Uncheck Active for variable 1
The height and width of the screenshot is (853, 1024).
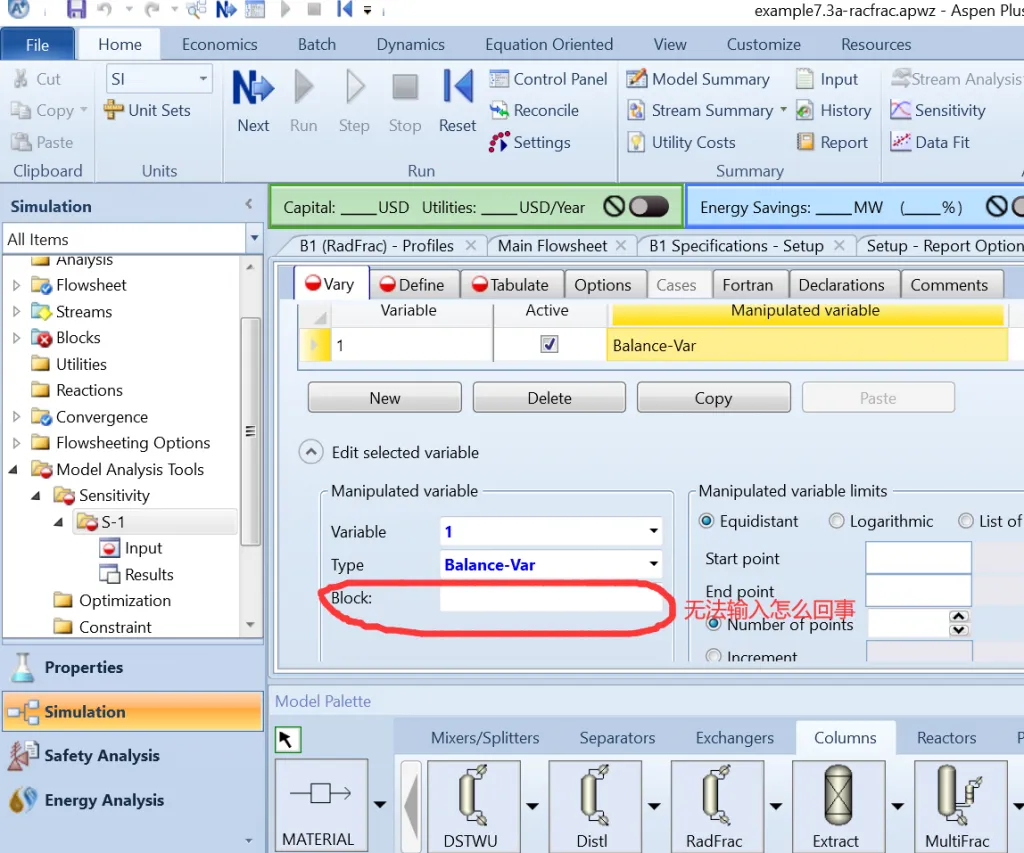(x=549, y=344)
